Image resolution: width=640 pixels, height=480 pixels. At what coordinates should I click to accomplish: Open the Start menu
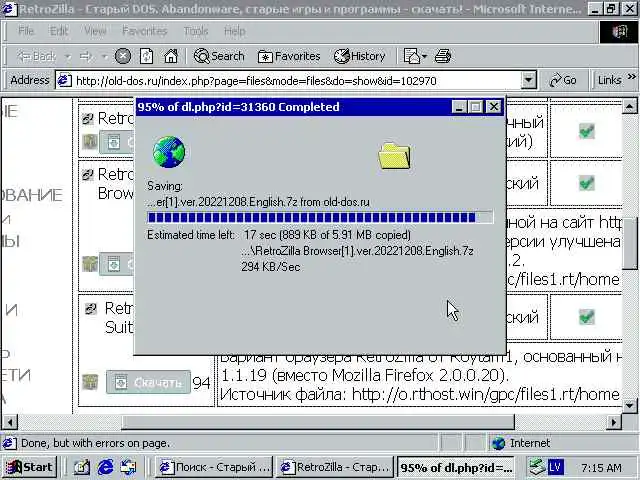pyautogui.click(x=30, y=467)
